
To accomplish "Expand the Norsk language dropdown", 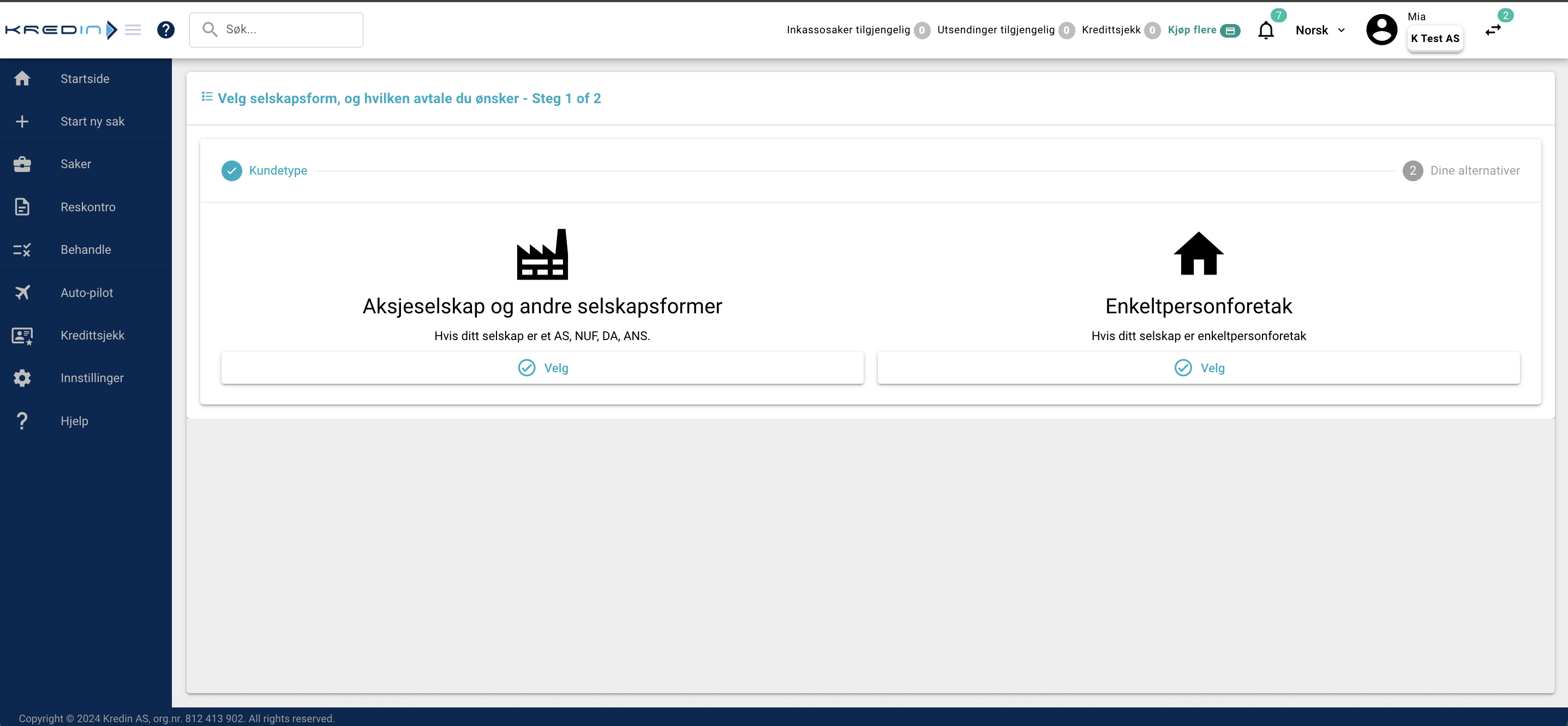I will tap(1320, 31).
